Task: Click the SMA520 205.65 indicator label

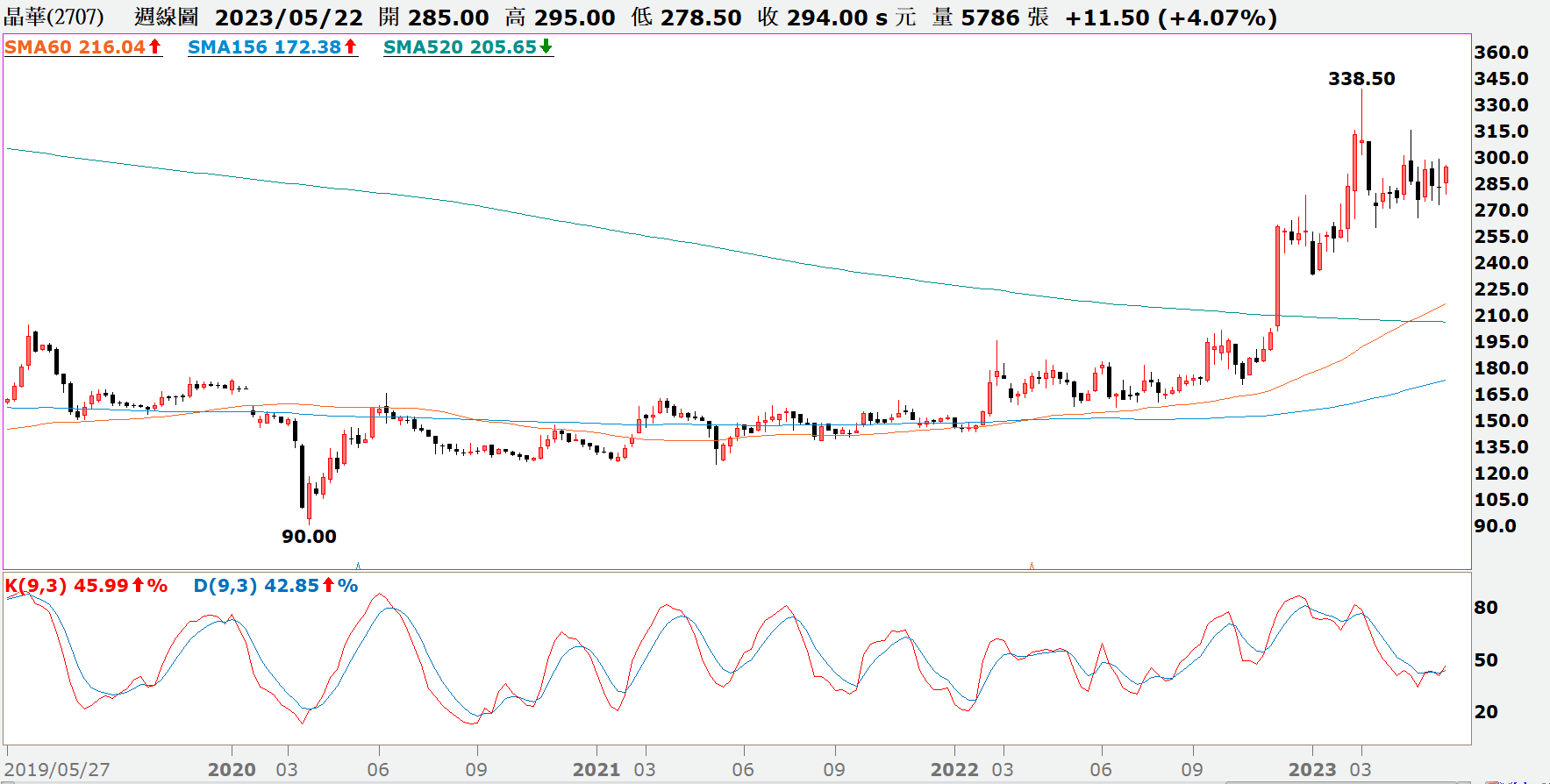Action: pos(460,47)
